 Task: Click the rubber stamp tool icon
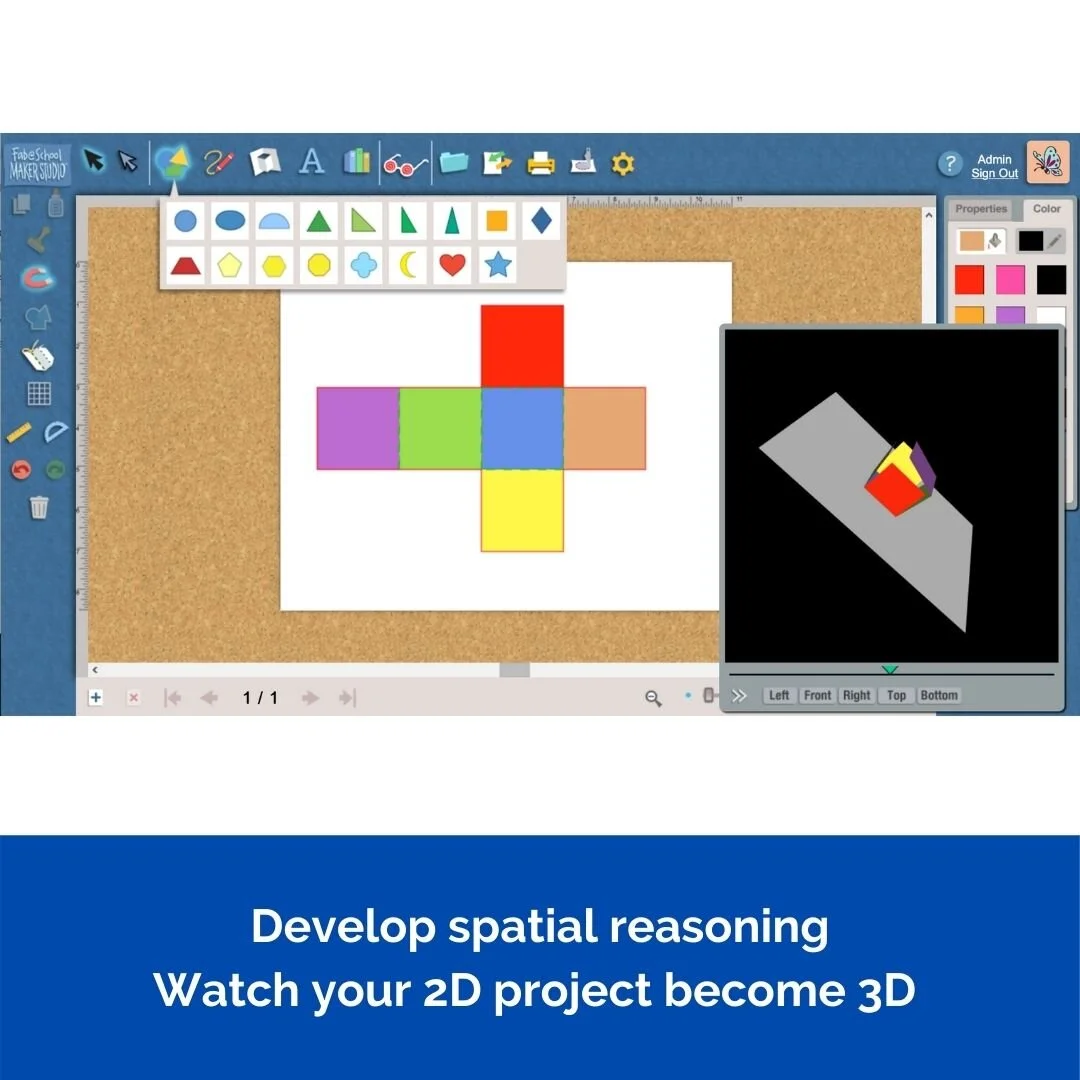[x=39, y=240]
